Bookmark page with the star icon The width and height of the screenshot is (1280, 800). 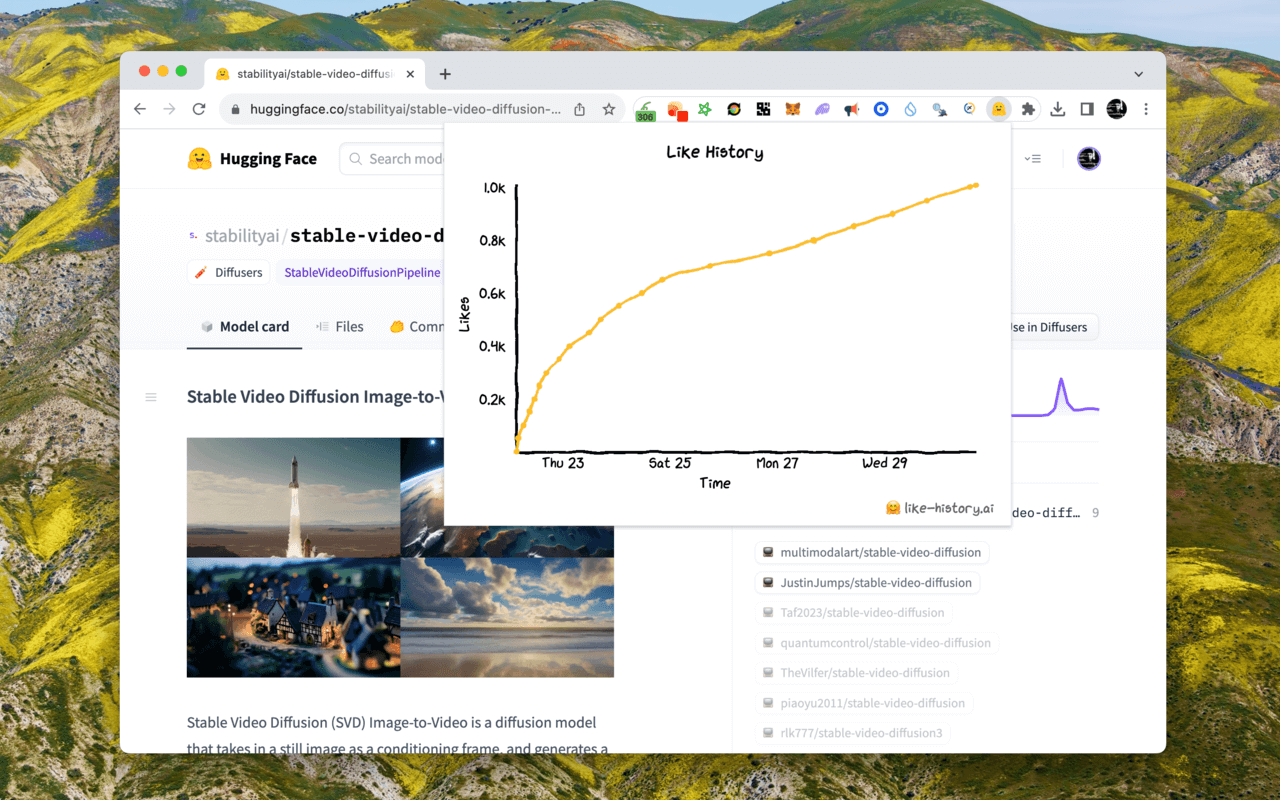click(608, 109)
